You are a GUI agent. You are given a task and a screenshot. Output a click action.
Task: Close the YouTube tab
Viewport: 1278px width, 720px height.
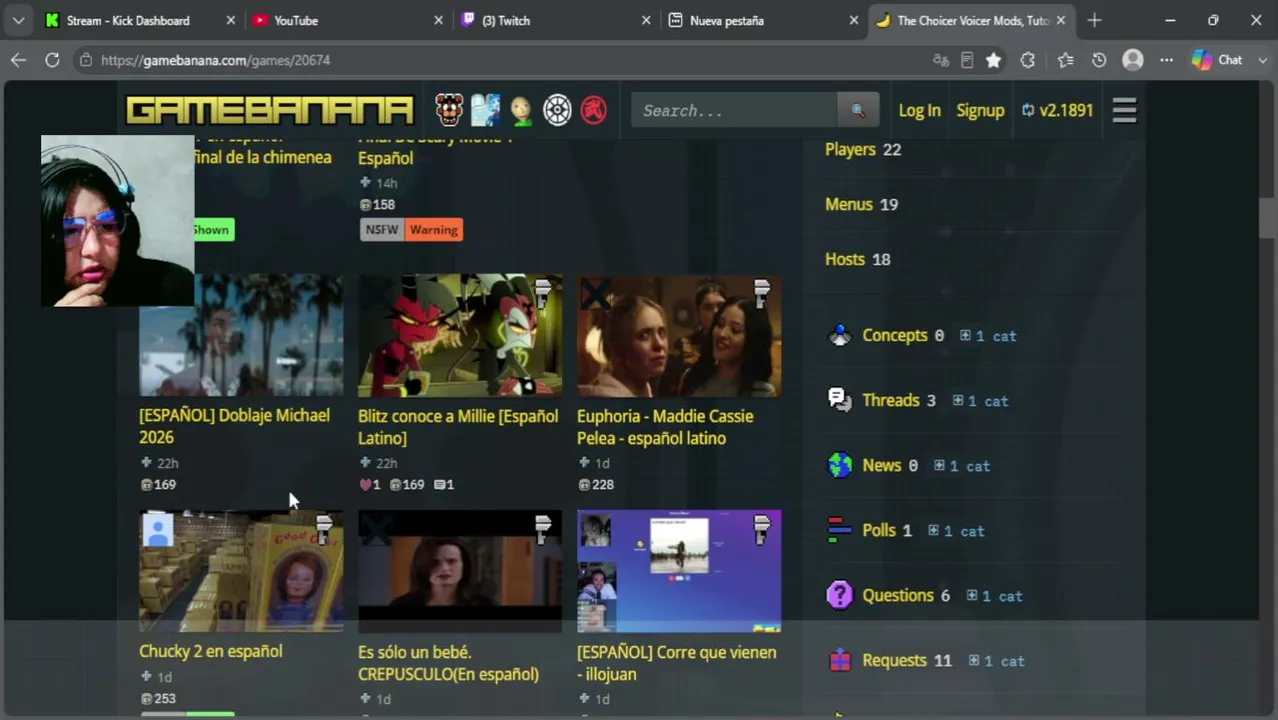coord(438,20)
